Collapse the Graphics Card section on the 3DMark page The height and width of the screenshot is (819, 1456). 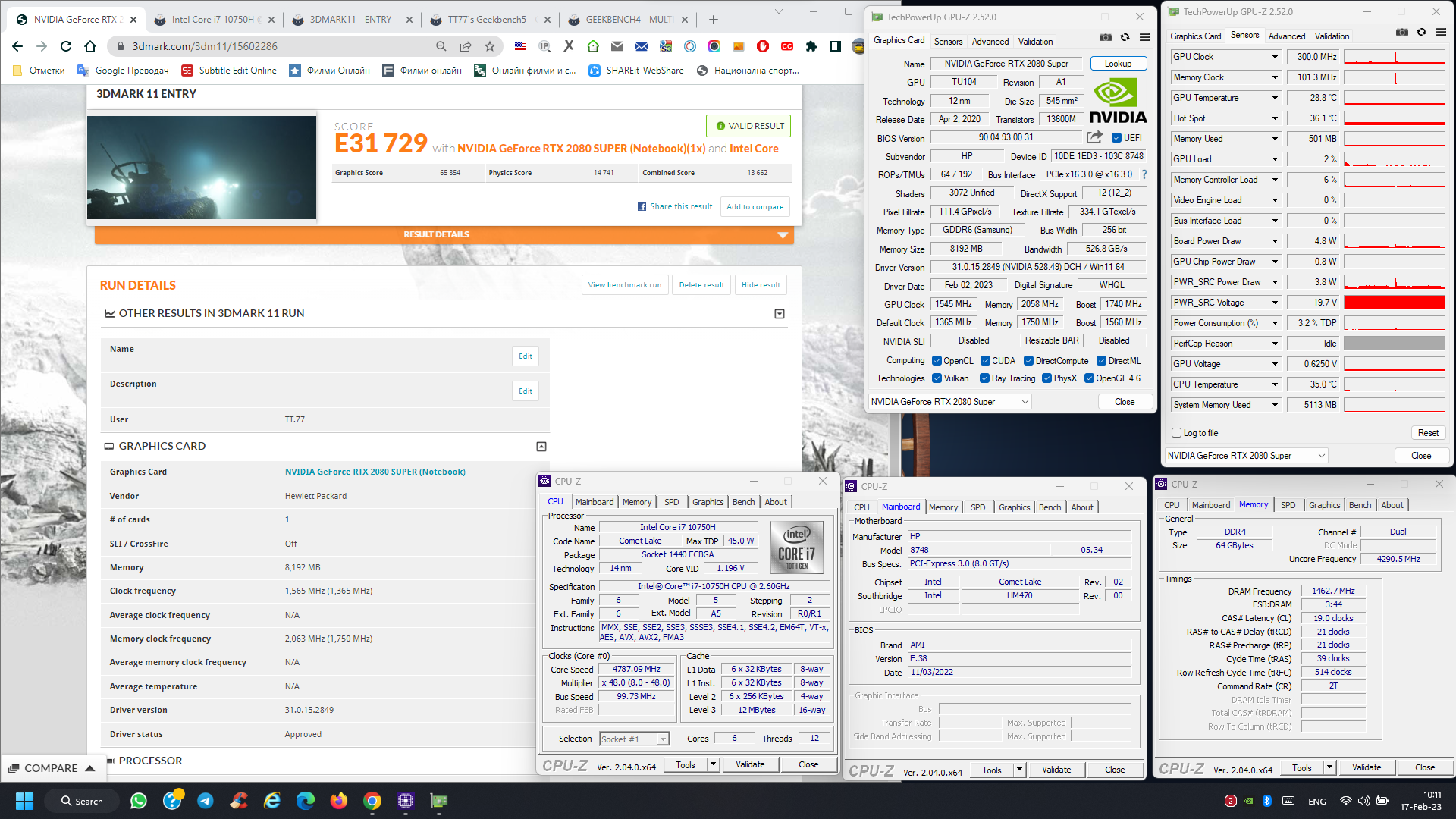(x=541, y=447)
